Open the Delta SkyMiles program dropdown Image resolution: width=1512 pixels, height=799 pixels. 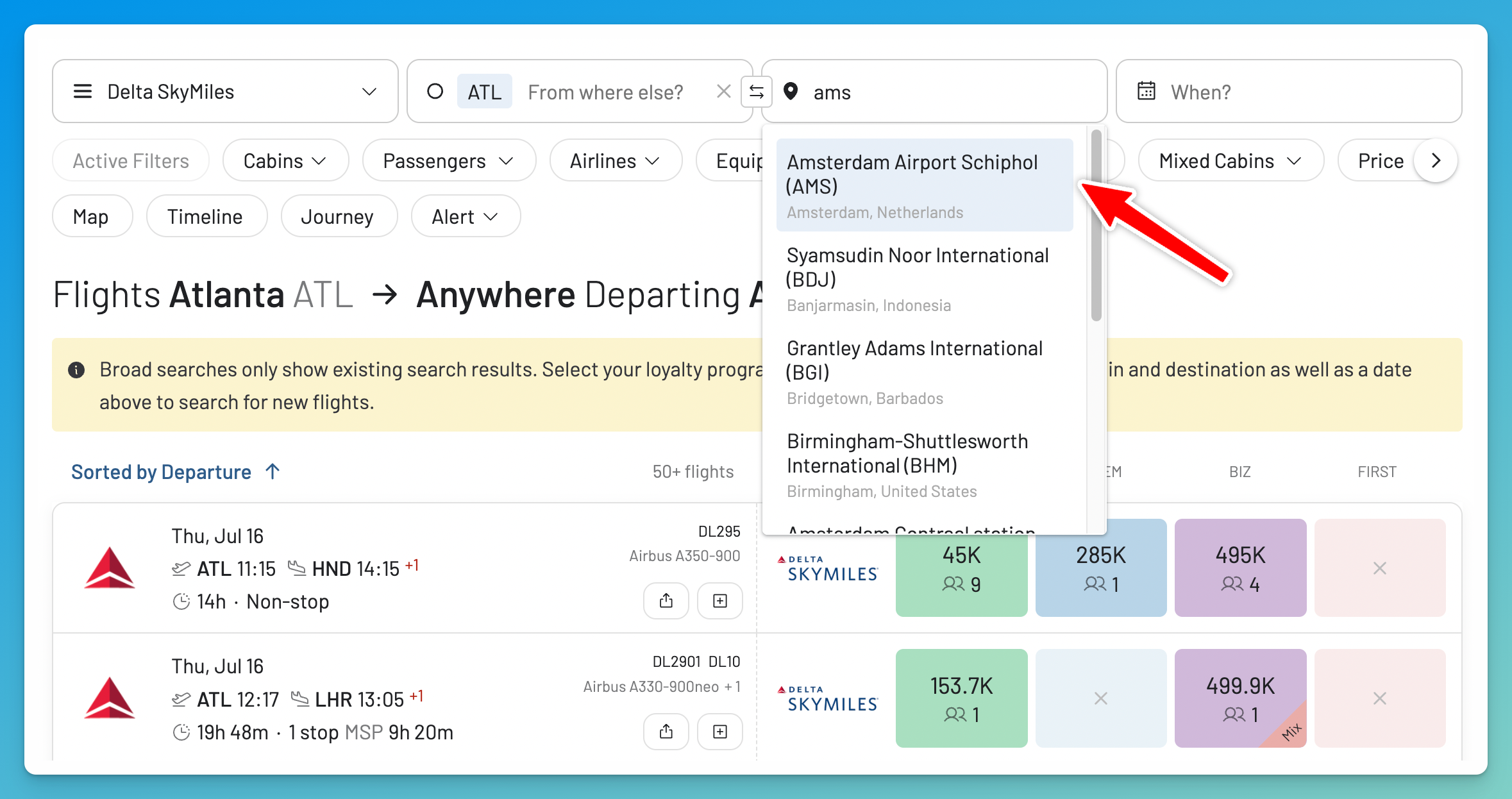(x=225, y=91)
